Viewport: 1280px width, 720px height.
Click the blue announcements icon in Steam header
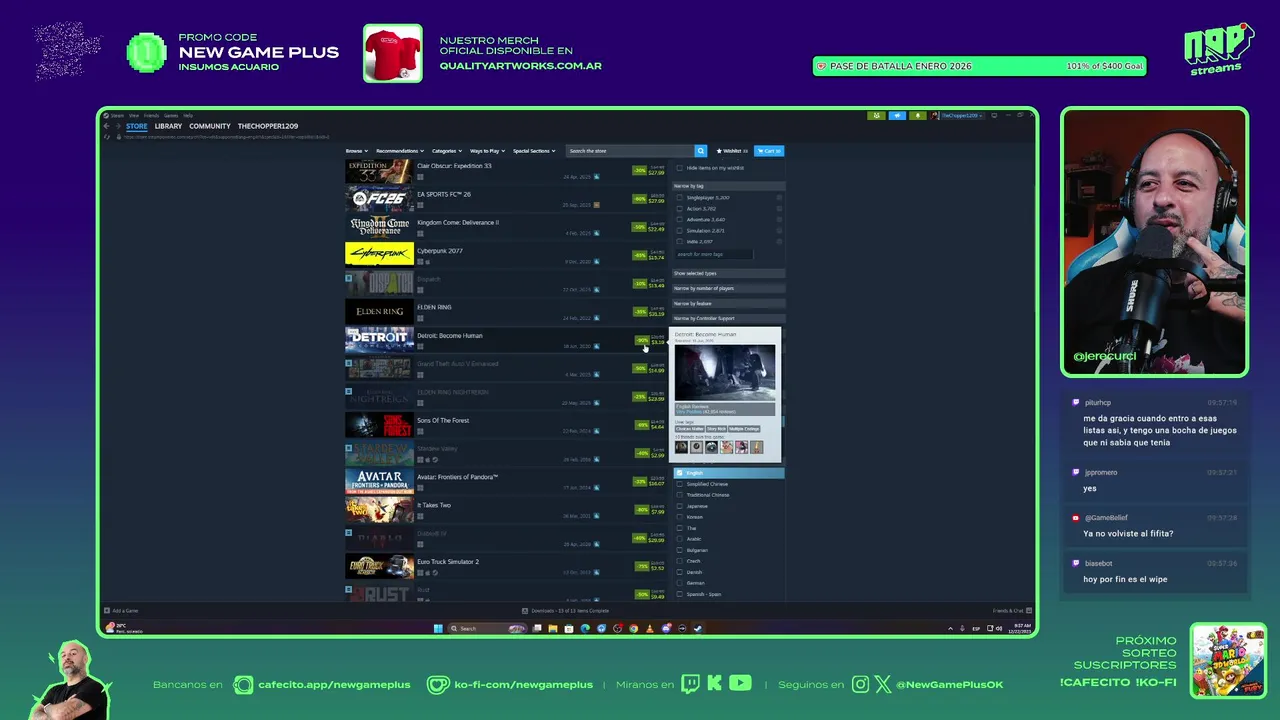897,115
